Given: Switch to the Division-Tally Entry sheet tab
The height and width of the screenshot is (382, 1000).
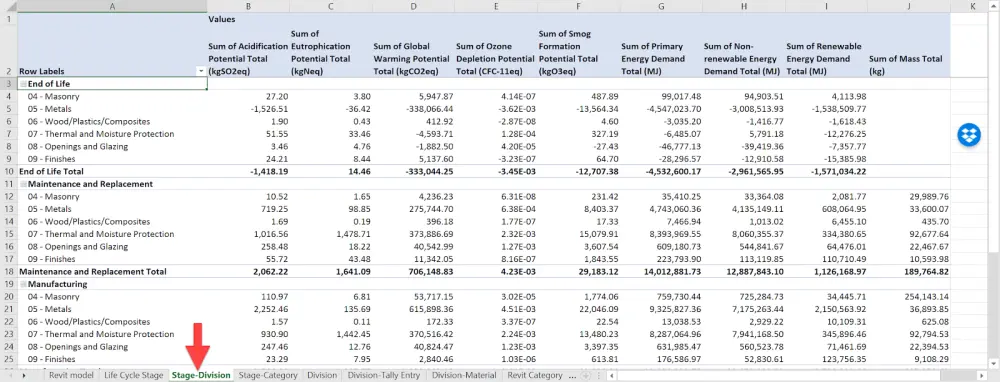Looking at the screenshot, I should coord(383,376).
